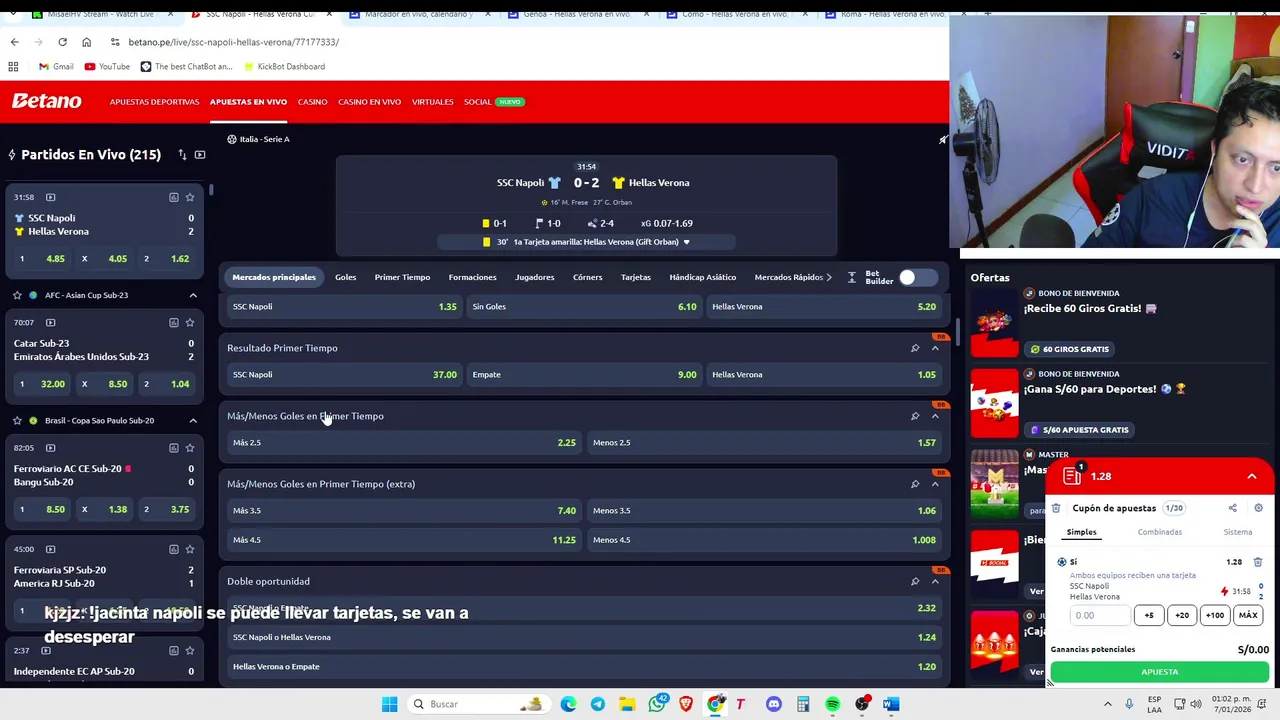The height and width of the screenshot is (720, 1280).
Task: Open the ¡Recibe 60 Giros Gratis! offer
Action: point(1090,308)
